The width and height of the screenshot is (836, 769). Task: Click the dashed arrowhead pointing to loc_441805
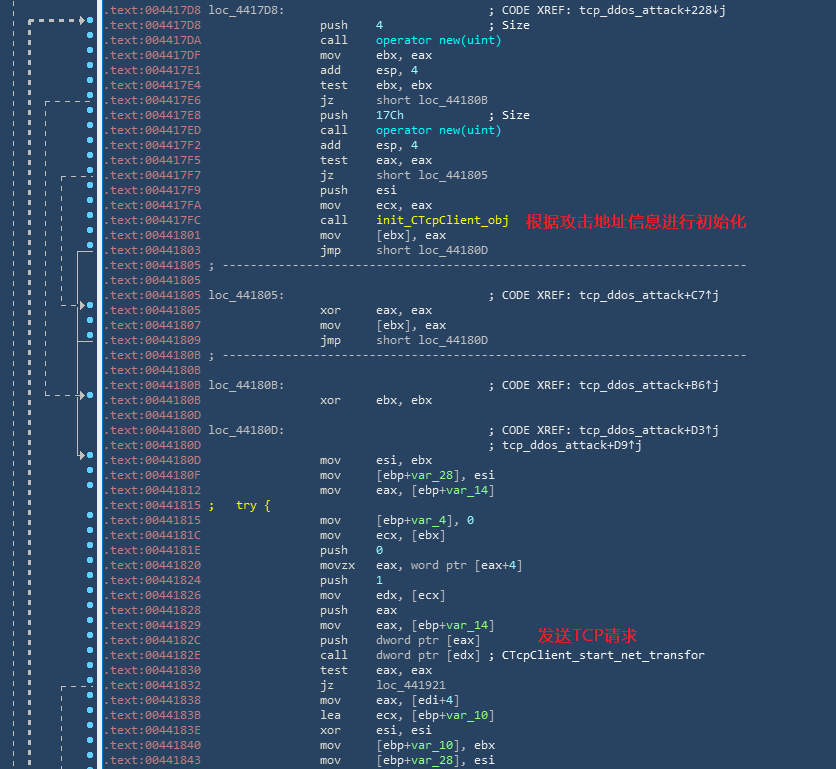pos(83,305)
